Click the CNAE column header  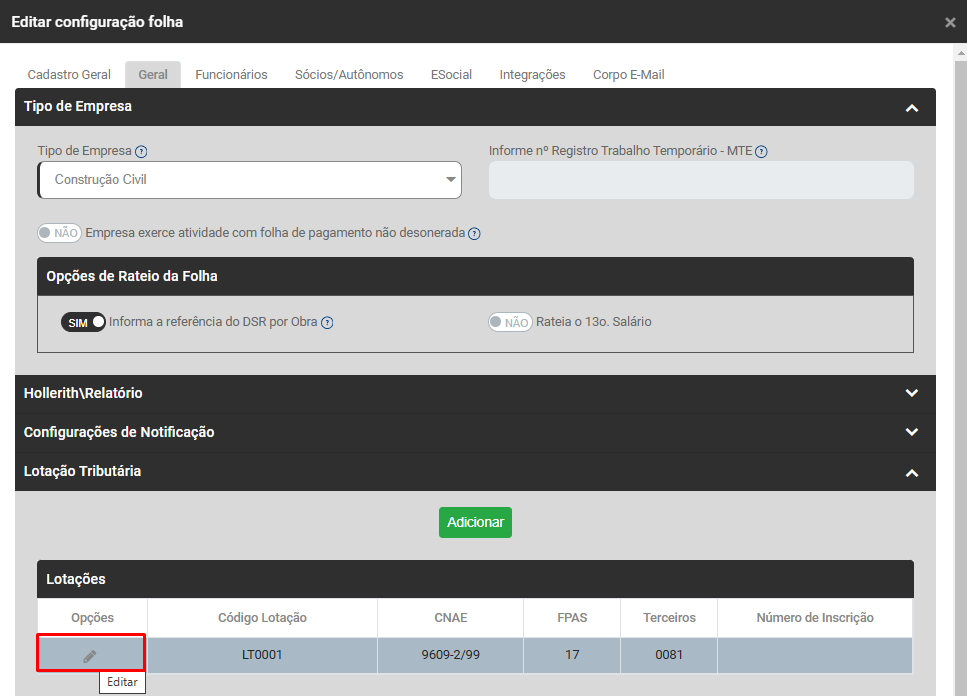tap(451, 618)
